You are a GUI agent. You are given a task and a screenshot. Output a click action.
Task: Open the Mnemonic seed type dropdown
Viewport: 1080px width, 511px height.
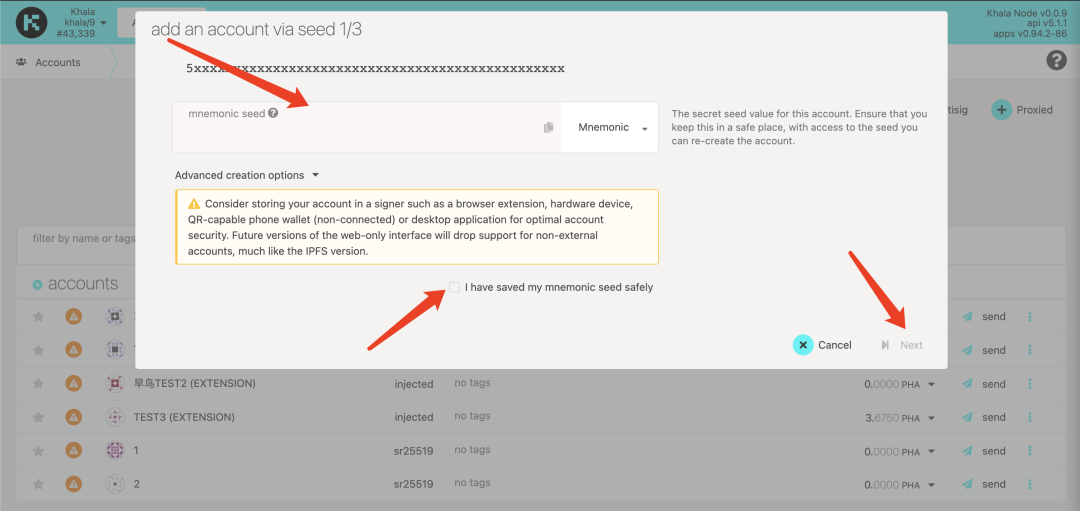610,128
